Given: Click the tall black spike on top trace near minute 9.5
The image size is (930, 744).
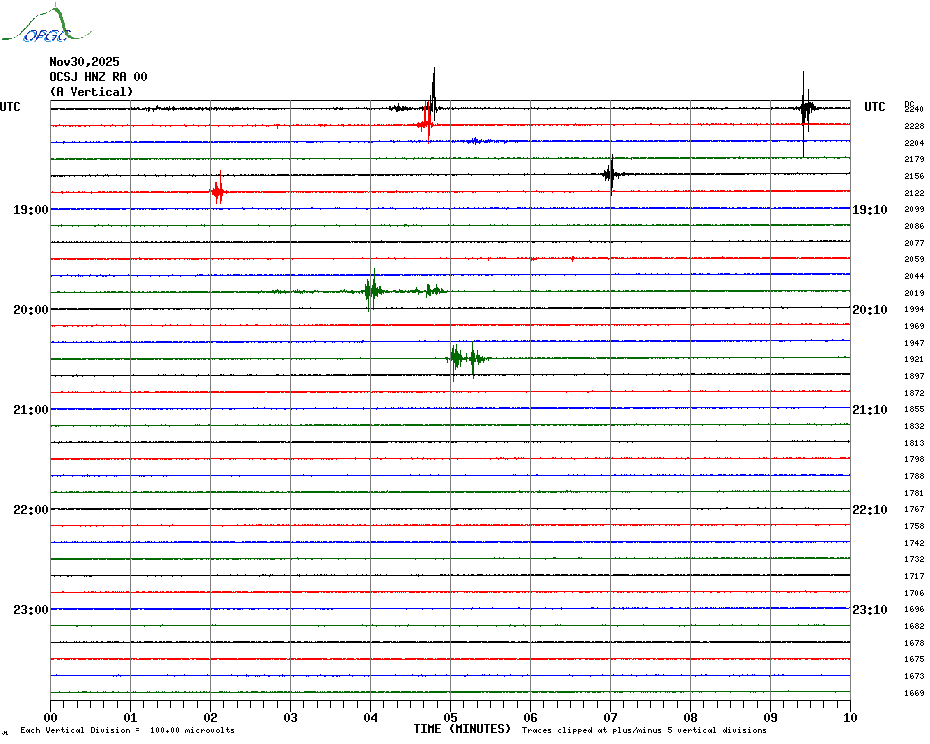Looking at the screenshot, I should click(x=805, y=107).
